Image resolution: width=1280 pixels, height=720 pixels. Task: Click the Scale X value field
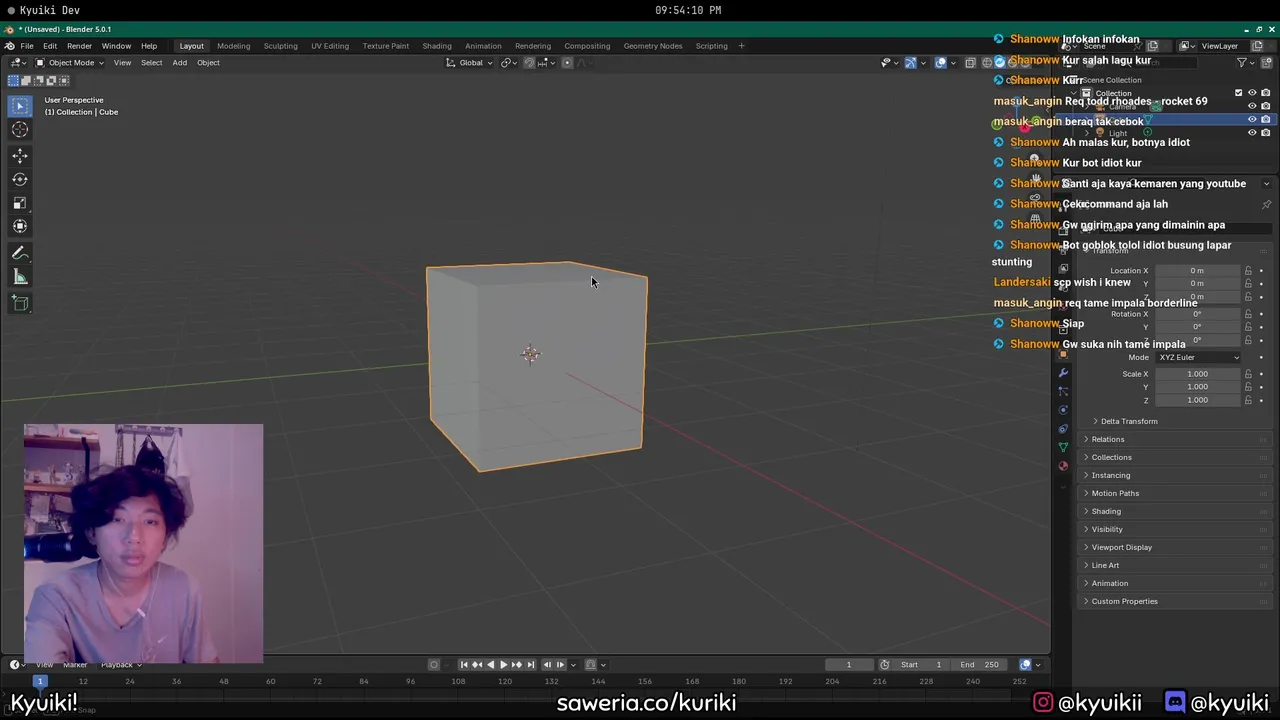pyautogui.click(x=1197, y=374)
